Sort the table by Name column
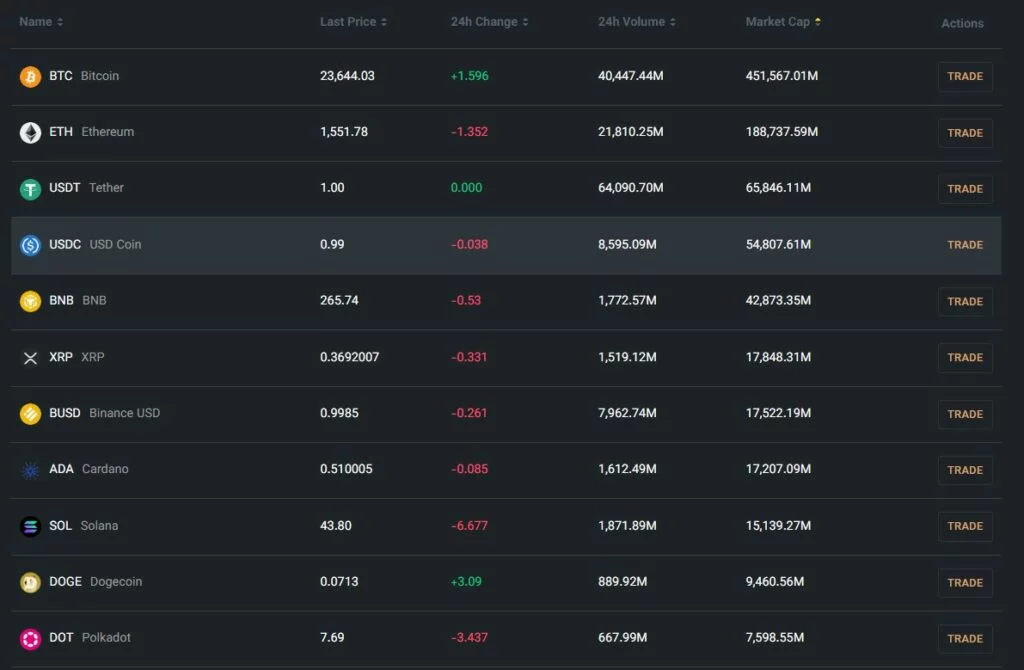The image size is (1024, 670). (x=41, y=22)
